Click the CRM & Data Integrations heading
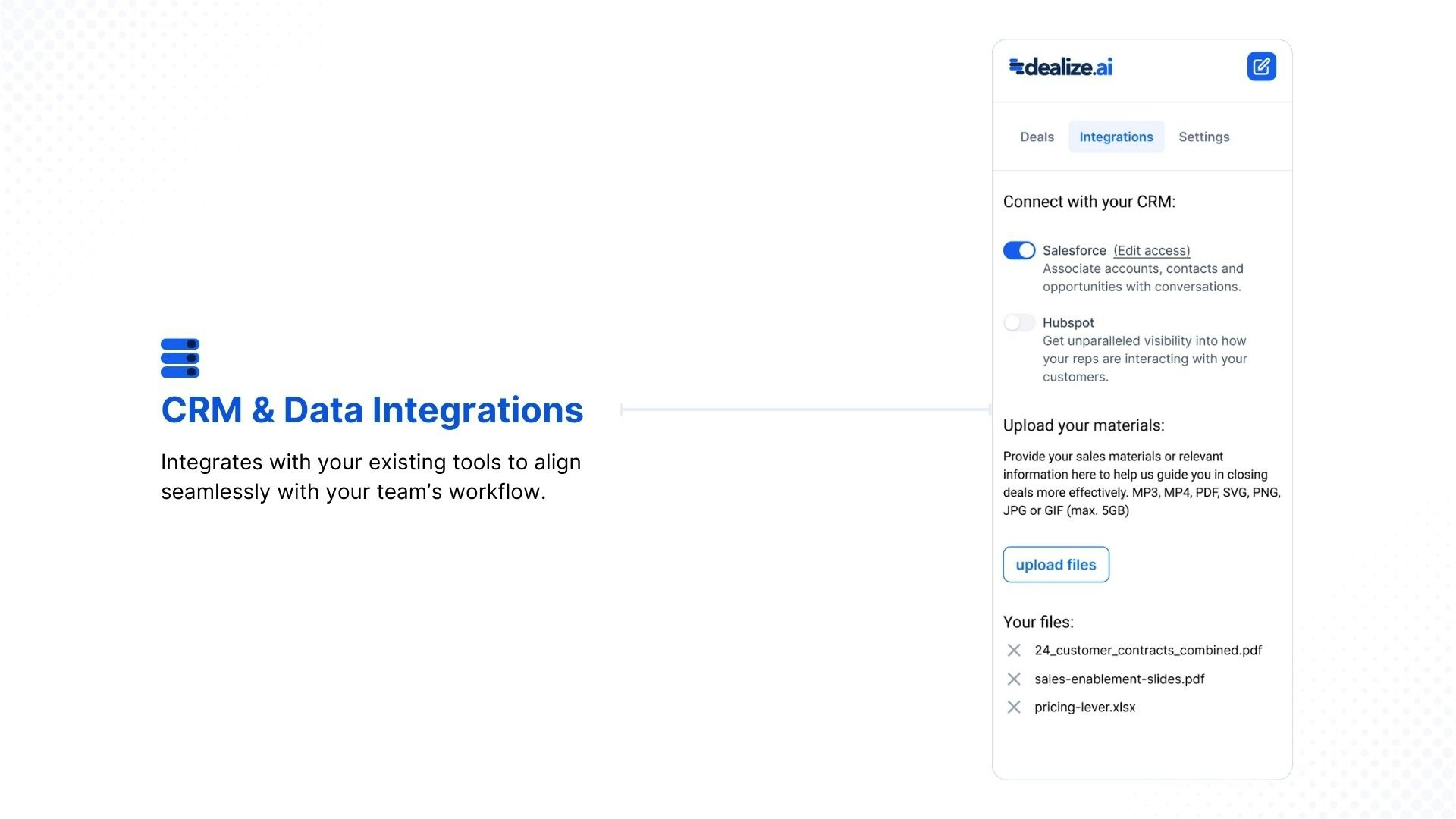The image size is (1456, 819). tap(372, 410)
